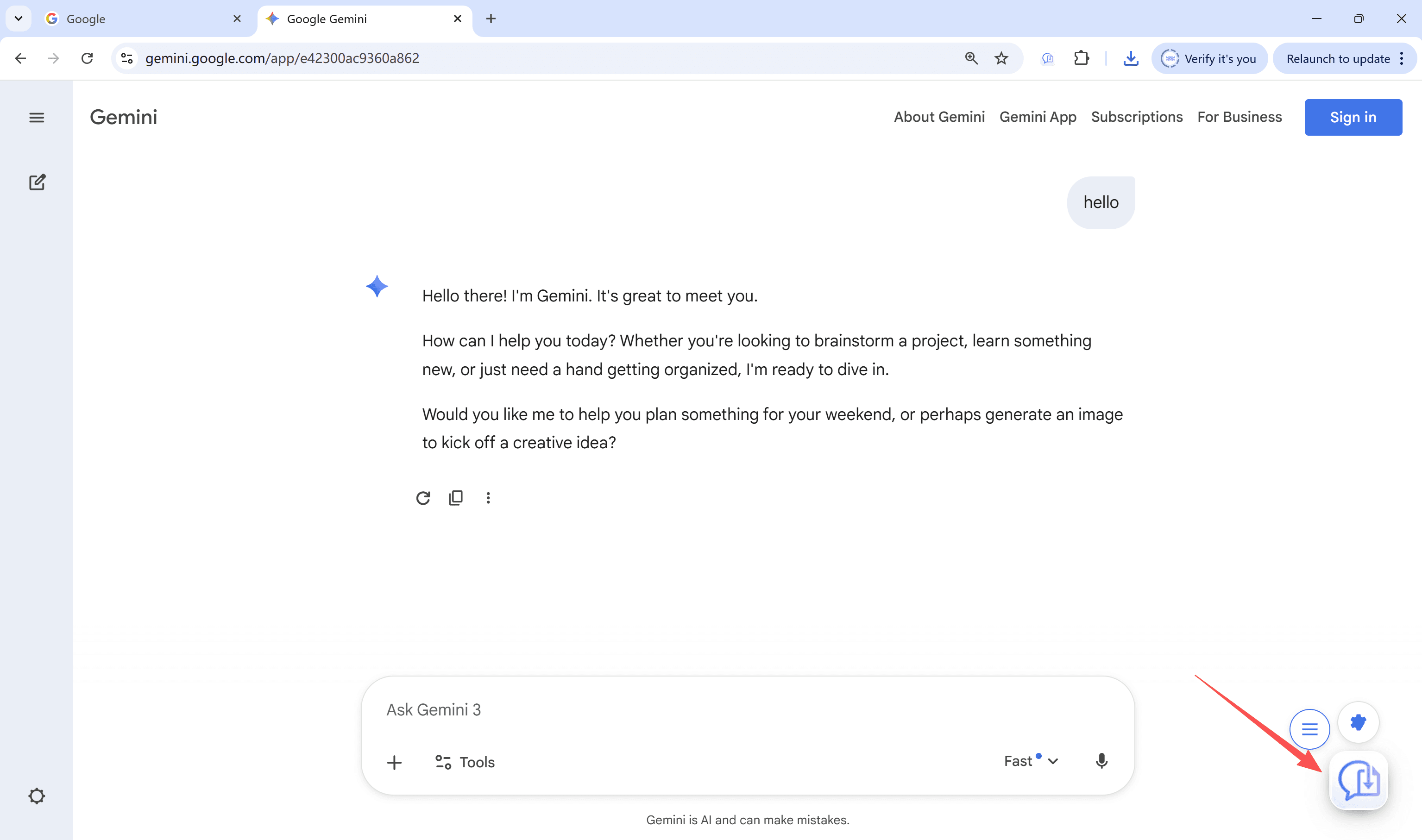Open the Subscriptions navigation link

click(x=1137, y=117)
